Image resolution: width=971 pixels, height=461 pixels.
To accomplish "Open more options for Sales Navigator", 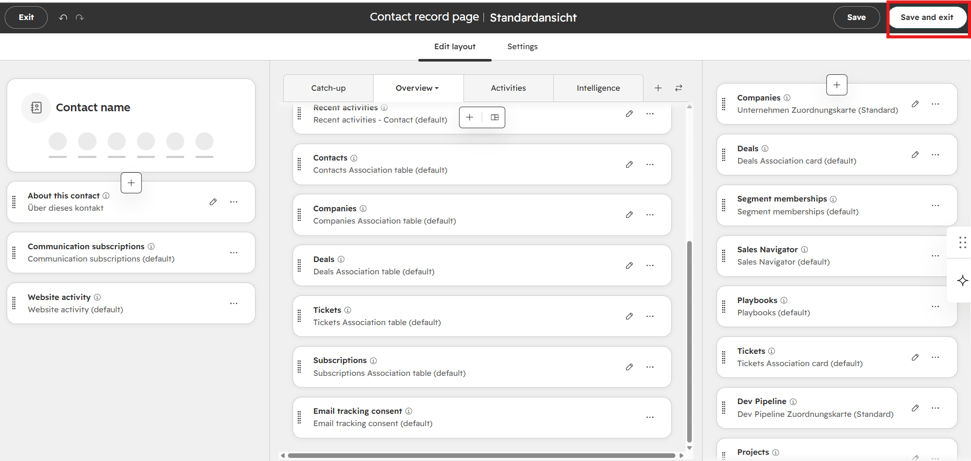I will click(935, 256).
